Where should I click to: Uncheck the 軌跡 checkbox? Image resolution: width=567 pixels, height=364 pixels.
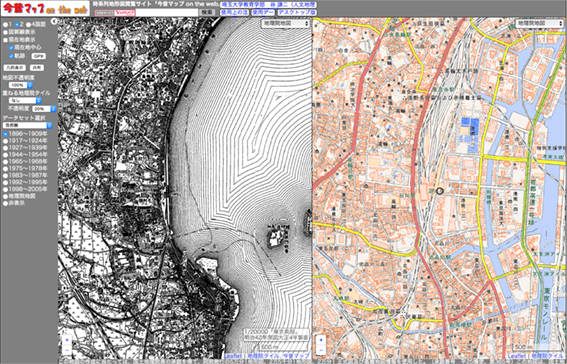(11, 56)
